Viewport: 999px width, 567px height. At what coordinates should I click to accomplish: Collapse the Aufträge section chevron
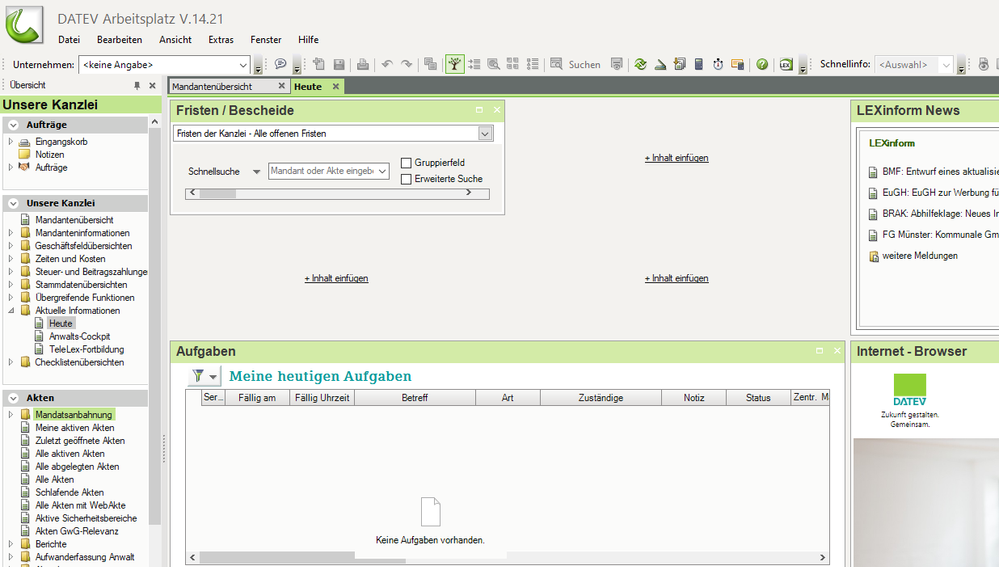click(13, 125)
